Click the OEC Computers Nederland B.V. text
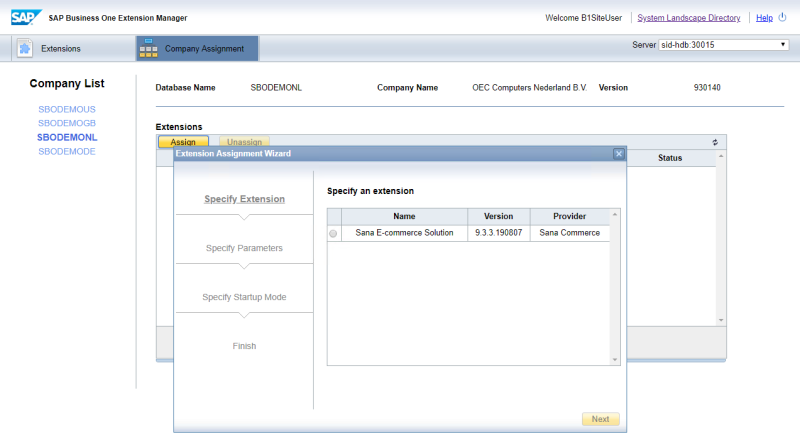800x437 pixels. point(530,88)
